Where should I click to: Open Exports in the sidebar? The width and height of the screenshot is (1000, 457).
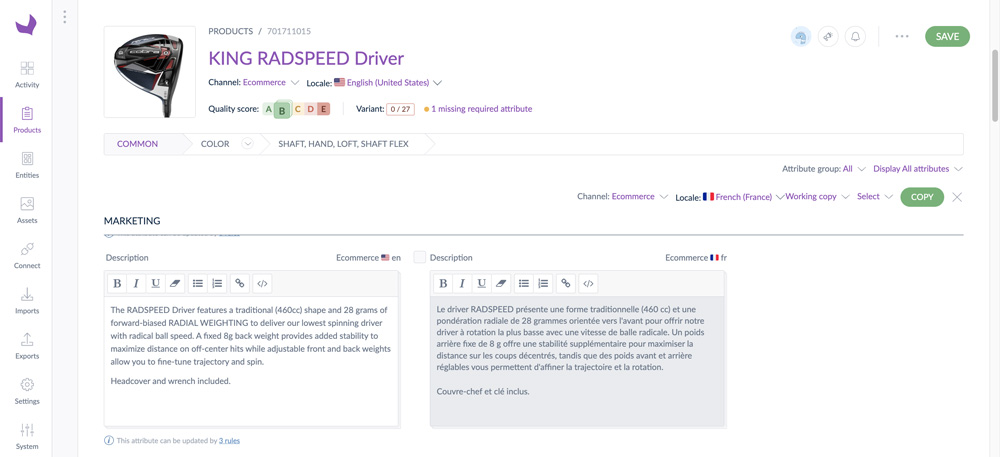pyautogui.click(x=27, y=346)
